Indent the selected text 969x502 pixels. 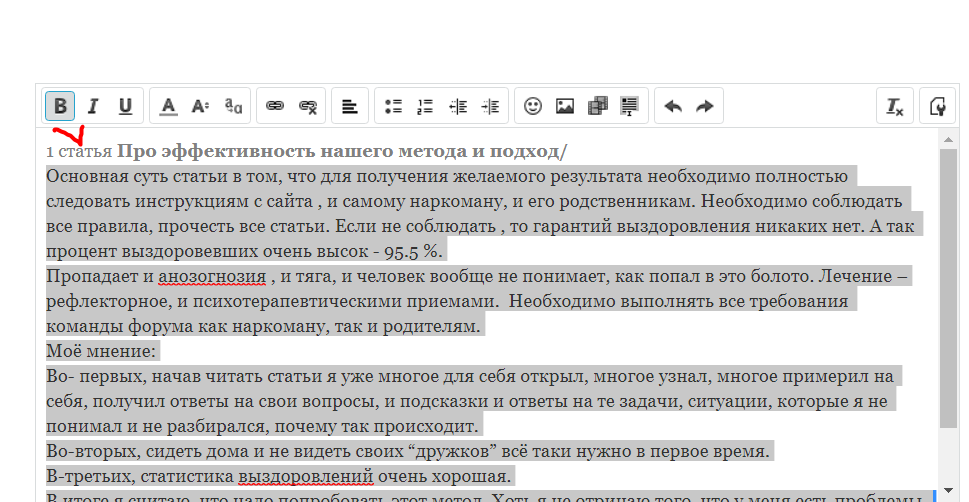(x=490, y=106)
